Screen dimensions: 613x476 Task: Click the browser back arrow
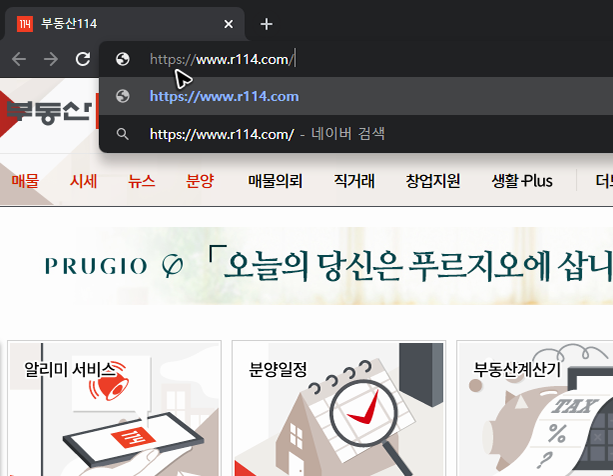click(x=19, y=59)
